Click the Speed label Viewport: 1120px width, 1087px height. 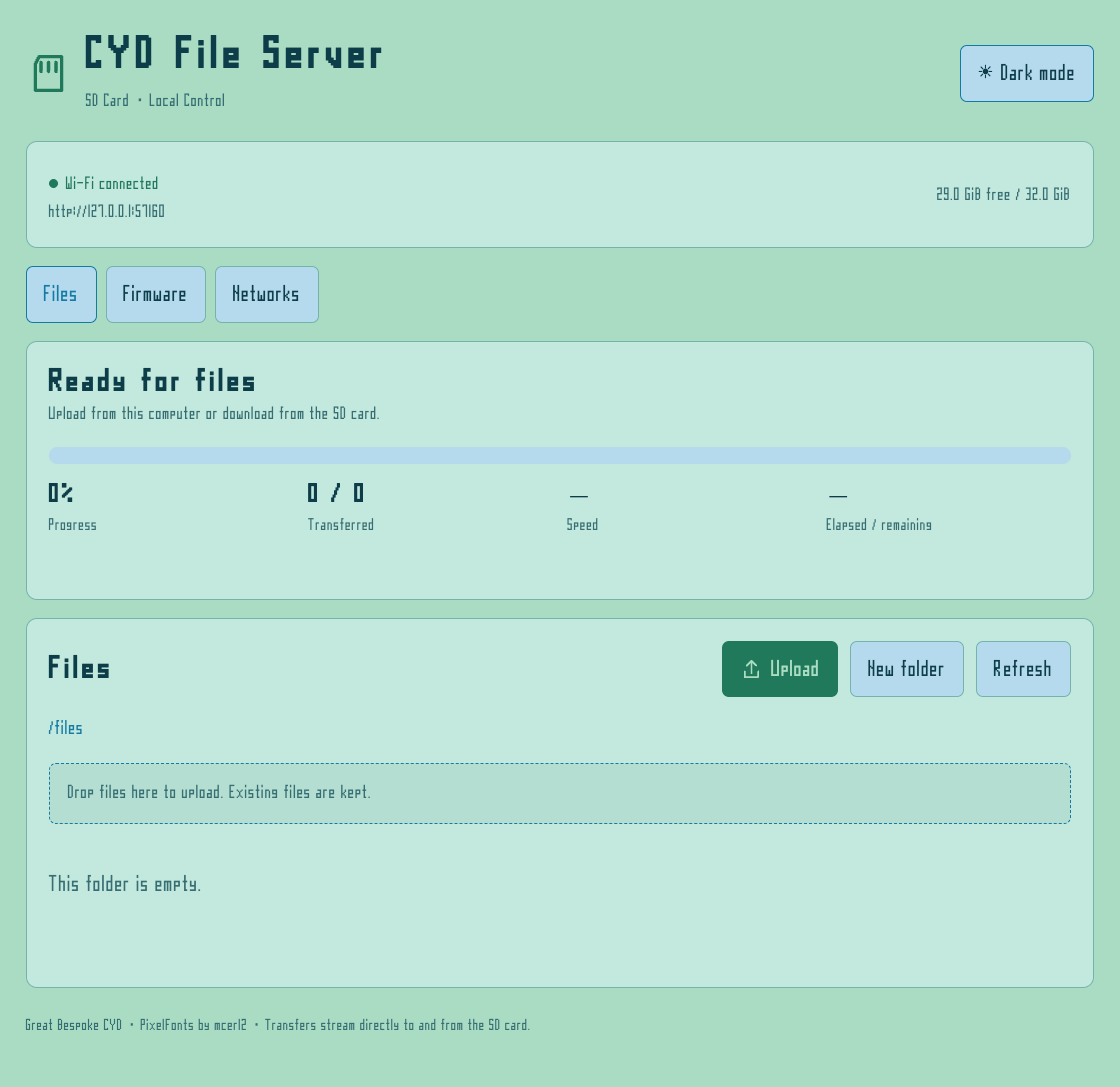pos(582,525)
